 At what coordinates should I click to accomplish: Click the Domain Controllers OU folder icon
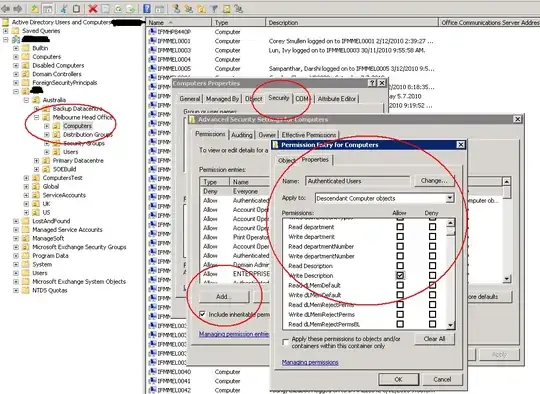(25, 74)
